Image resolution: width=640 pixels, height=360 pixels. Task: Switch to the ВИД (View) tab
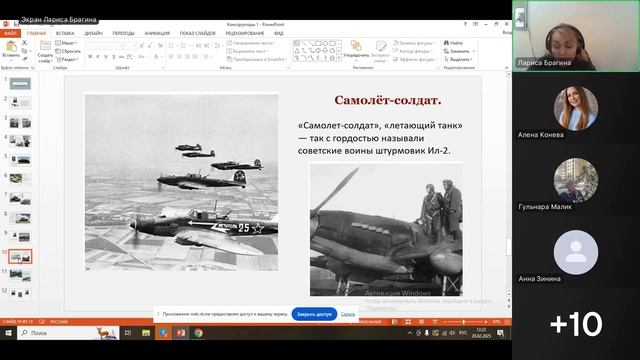(x=279, y=33)
